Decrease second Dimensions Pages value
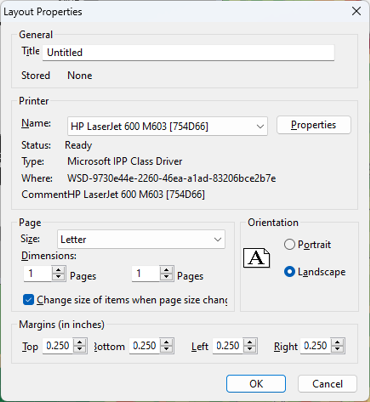370x402 pixels. tap(166, 277)
